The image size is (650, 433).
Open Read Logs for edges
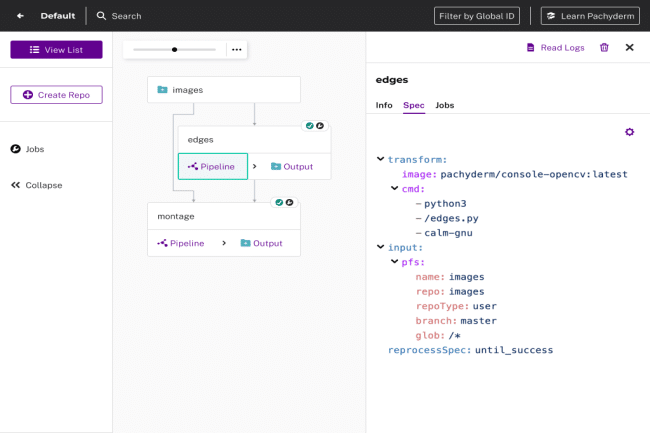(x=555, y=48)
